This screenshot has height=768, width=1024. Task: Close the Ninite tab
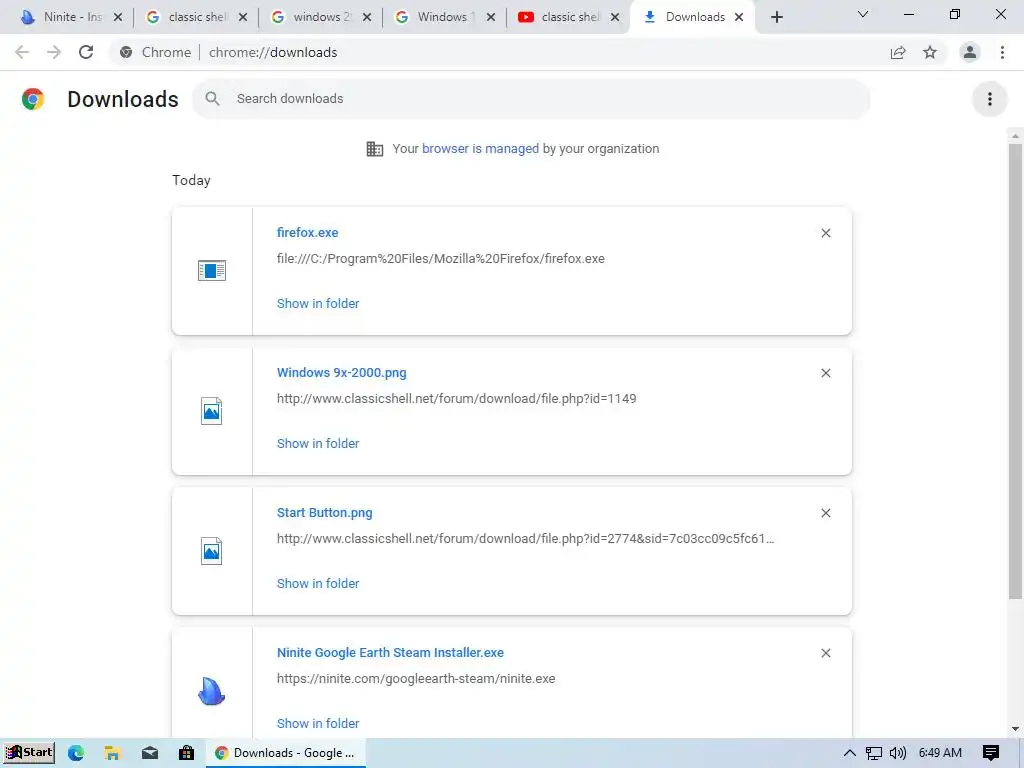pyautogui.click(x=118, y=17)
